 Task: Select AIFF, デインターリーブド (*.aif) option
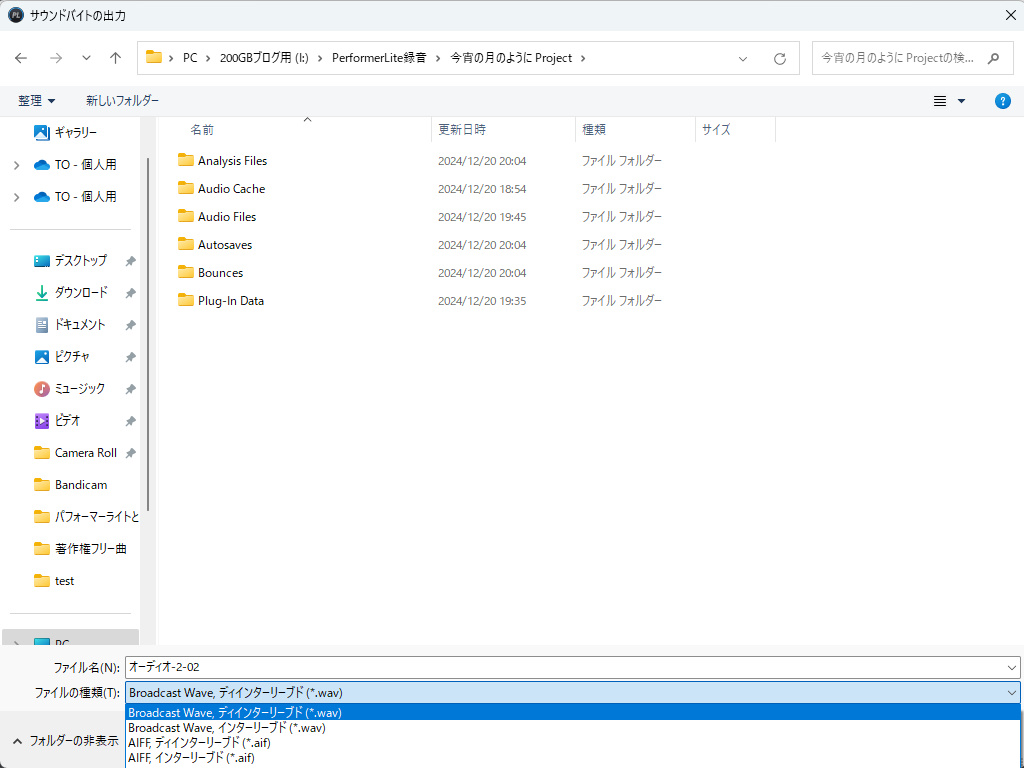[199, 743]
